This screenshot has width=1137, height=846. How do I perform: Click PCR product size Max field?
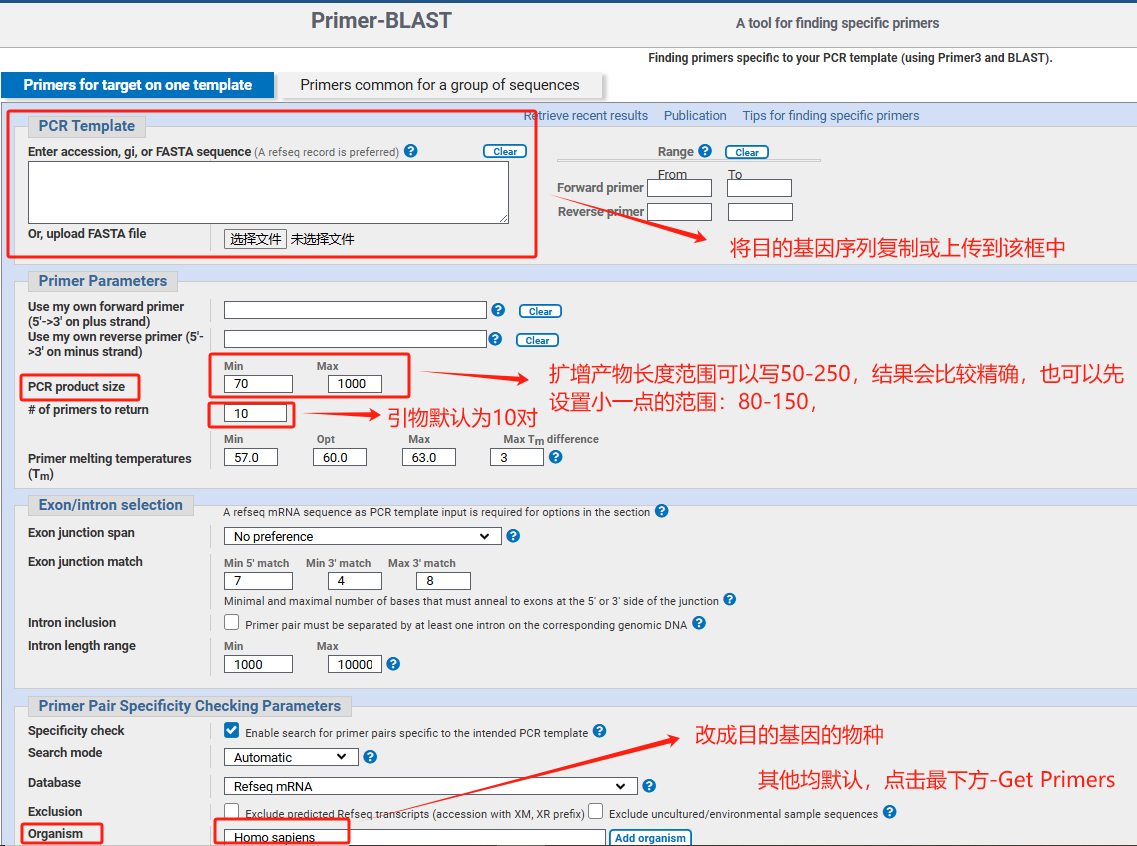tap(355, 383)
